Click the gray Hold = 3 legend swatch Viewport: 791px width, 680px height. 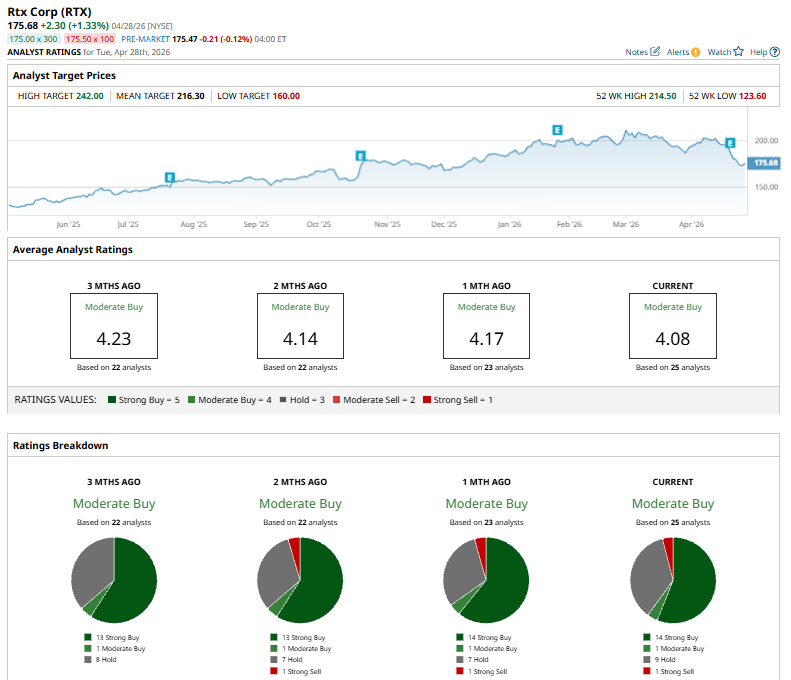pyautogui.click(x=285, y=400)
